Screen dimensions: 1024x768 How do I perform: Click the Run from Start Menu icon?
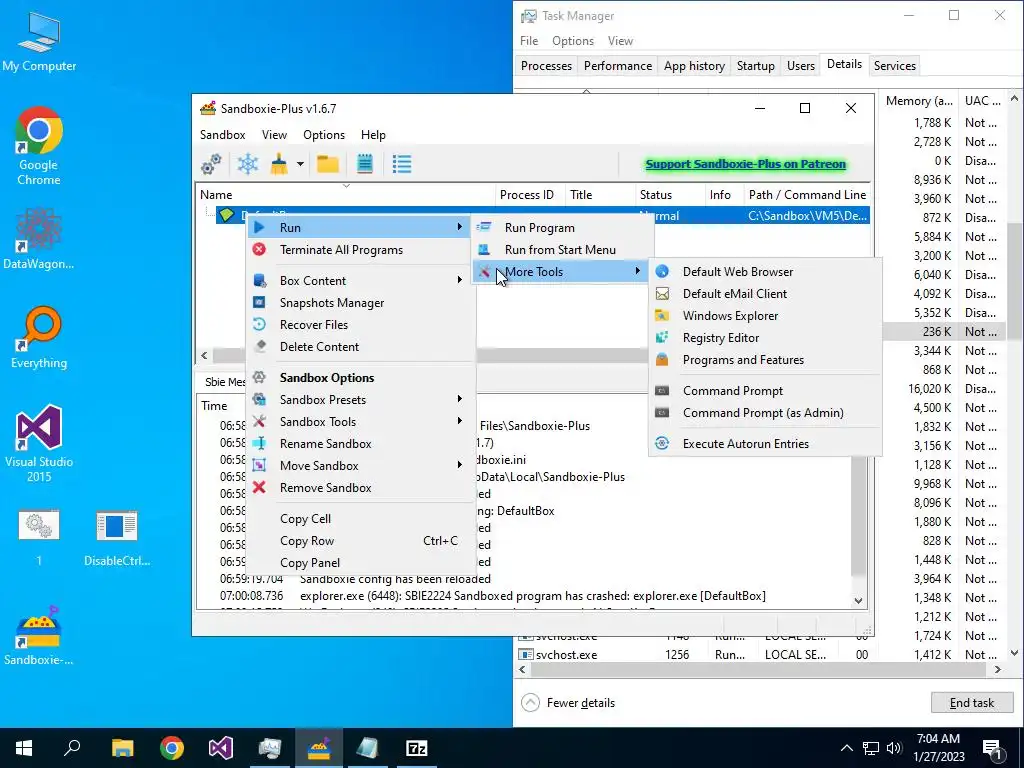tap(484, 249)
